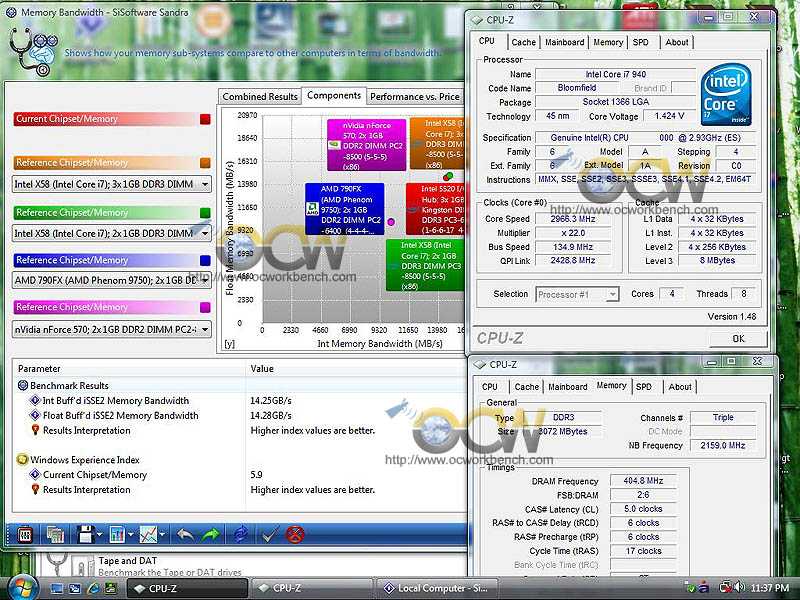Click the stethoscope logo in Sandra's header
Screen dimensions: 800x600
(x=32, y=52)
